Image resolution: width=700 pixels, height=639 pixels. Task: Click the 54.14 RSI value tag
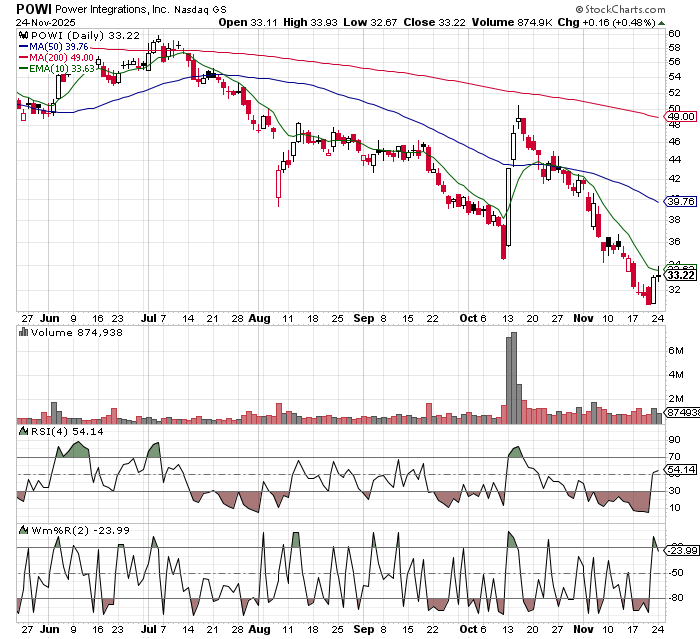(681, 469)
